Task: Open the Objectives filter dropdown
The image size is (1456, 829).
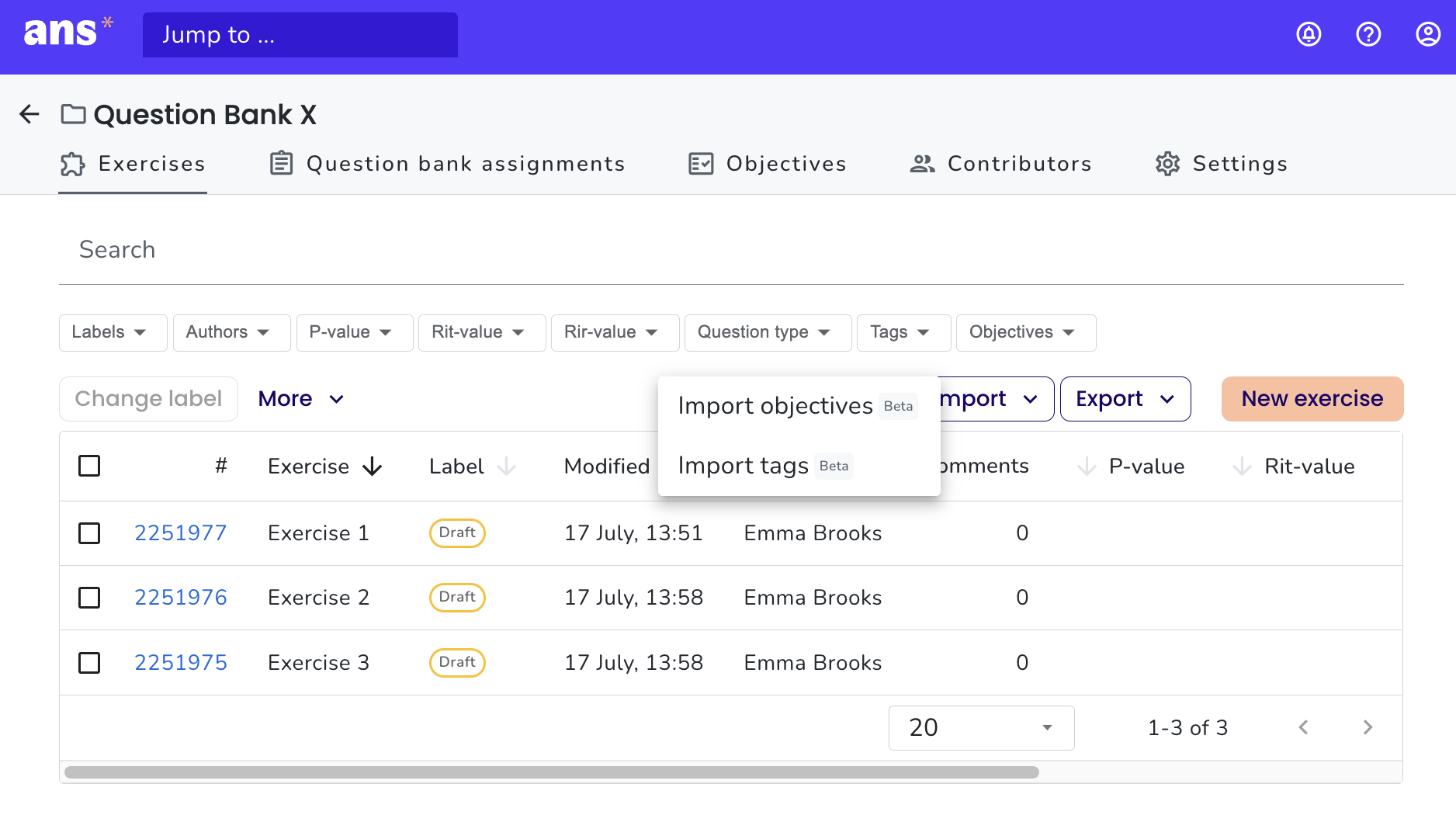Action: (x=1026, y=332)
